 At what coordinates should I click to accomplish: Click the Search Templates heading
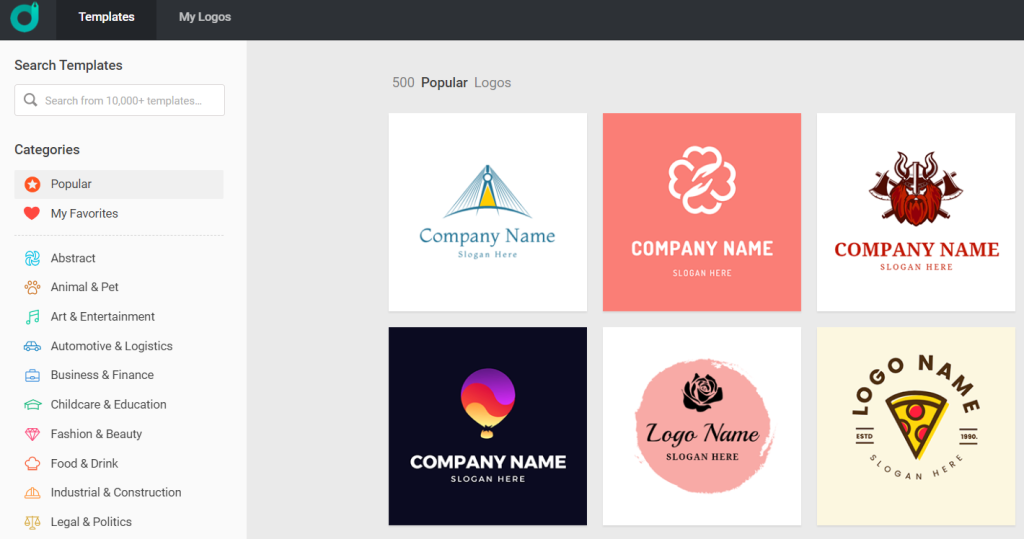pos(69,65)
